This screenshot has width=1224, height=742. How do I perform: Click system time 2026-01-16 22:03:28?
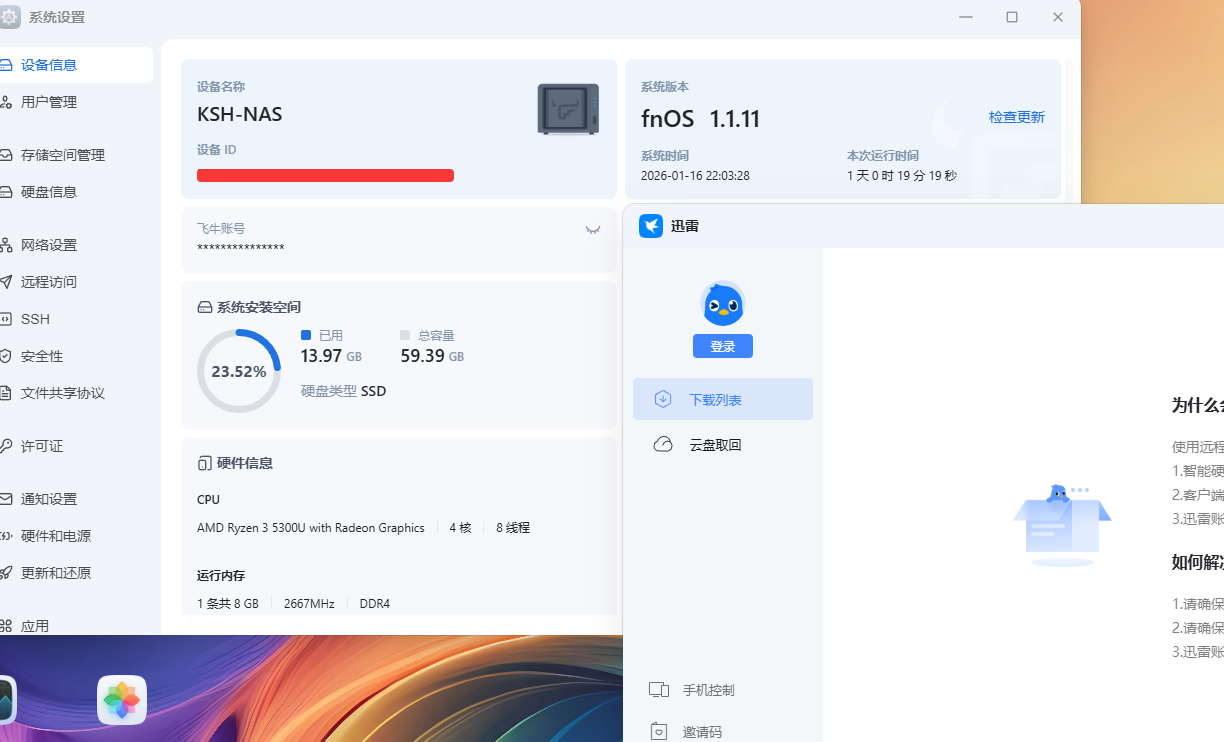(695, 176)
